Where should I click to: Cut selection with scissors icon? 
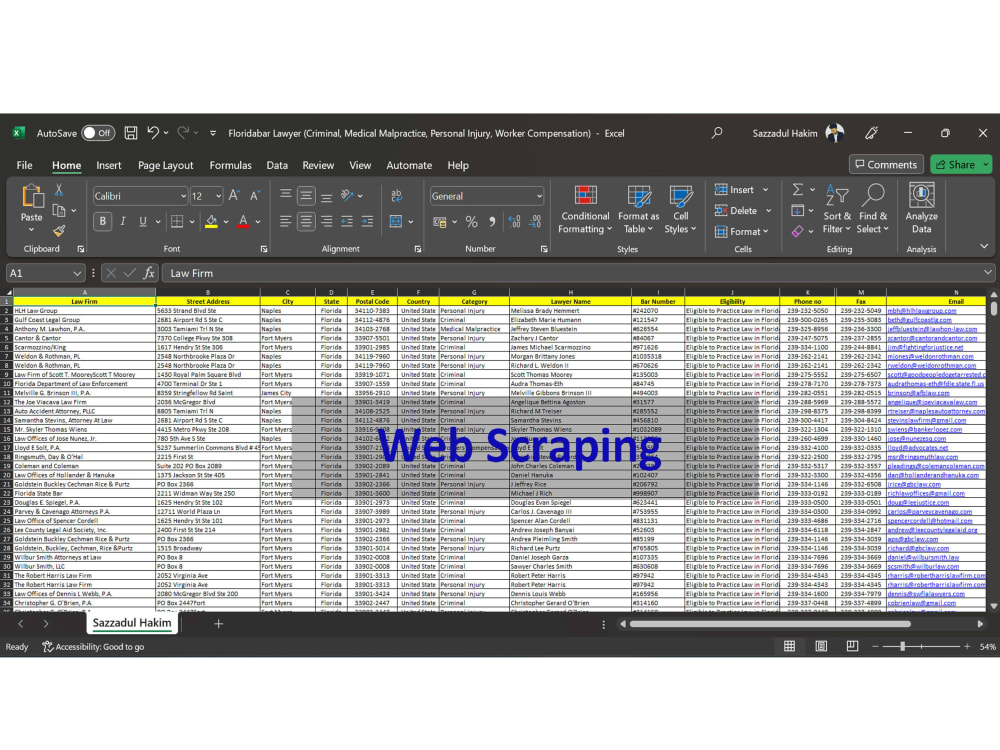tap(59, 190)
